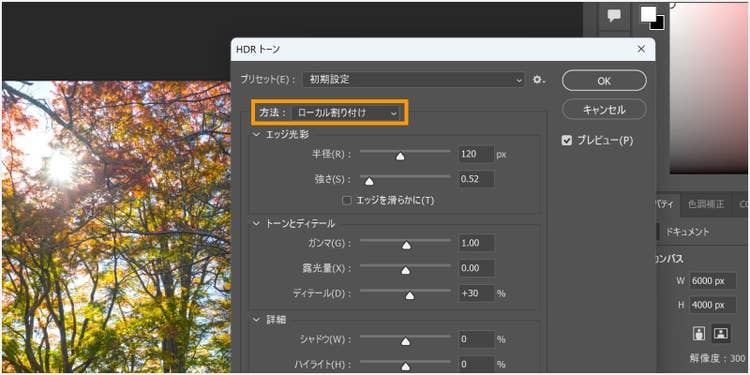Click the 半径(R) value field showing 120

coord(476,154)
